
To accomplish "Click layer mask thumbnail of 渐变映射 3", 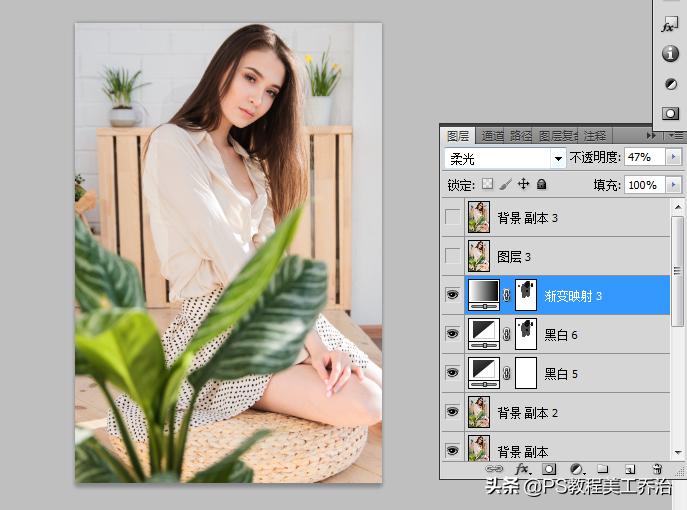I will click(526, 295).
